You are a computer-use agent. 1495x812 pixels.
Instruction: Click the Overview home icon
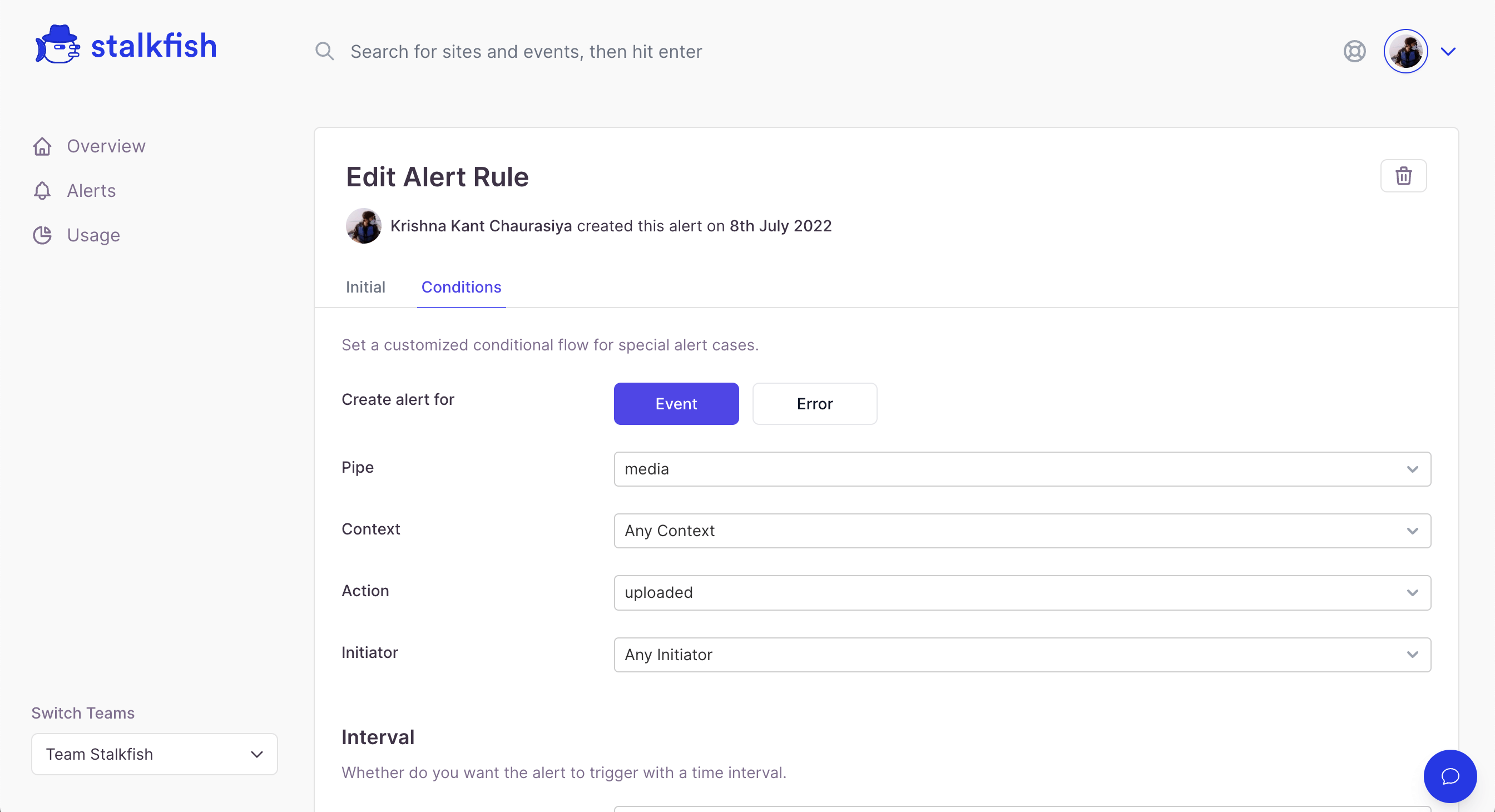click(42, 146)
